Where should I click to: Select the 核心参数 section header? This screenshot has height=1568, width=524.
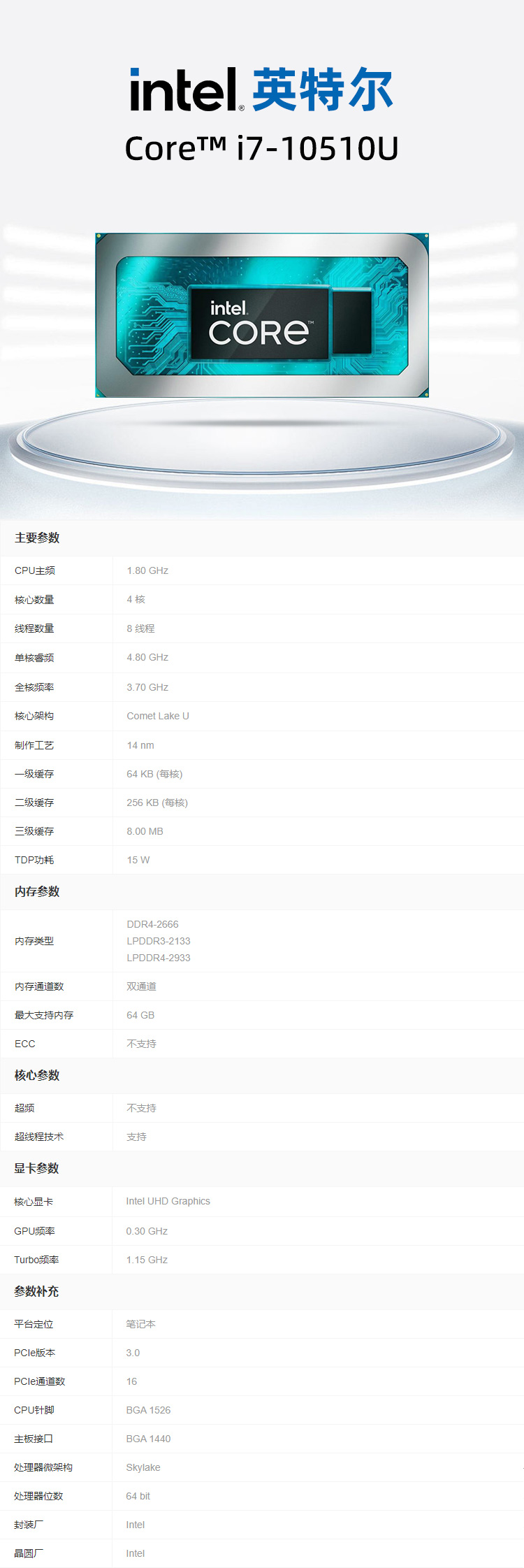(x=37, y=1075)
